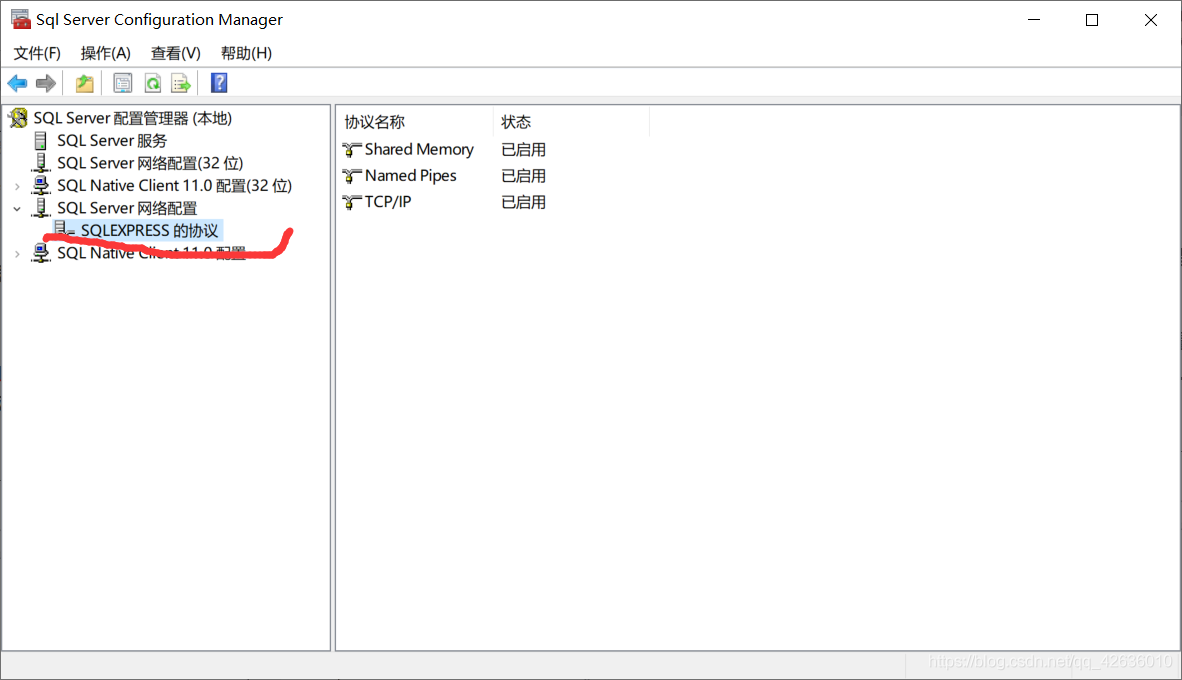The height and width of the screenshot is (680, 1182).
Task: Click the Refresh toolbar icon
Action: point(153,83)
